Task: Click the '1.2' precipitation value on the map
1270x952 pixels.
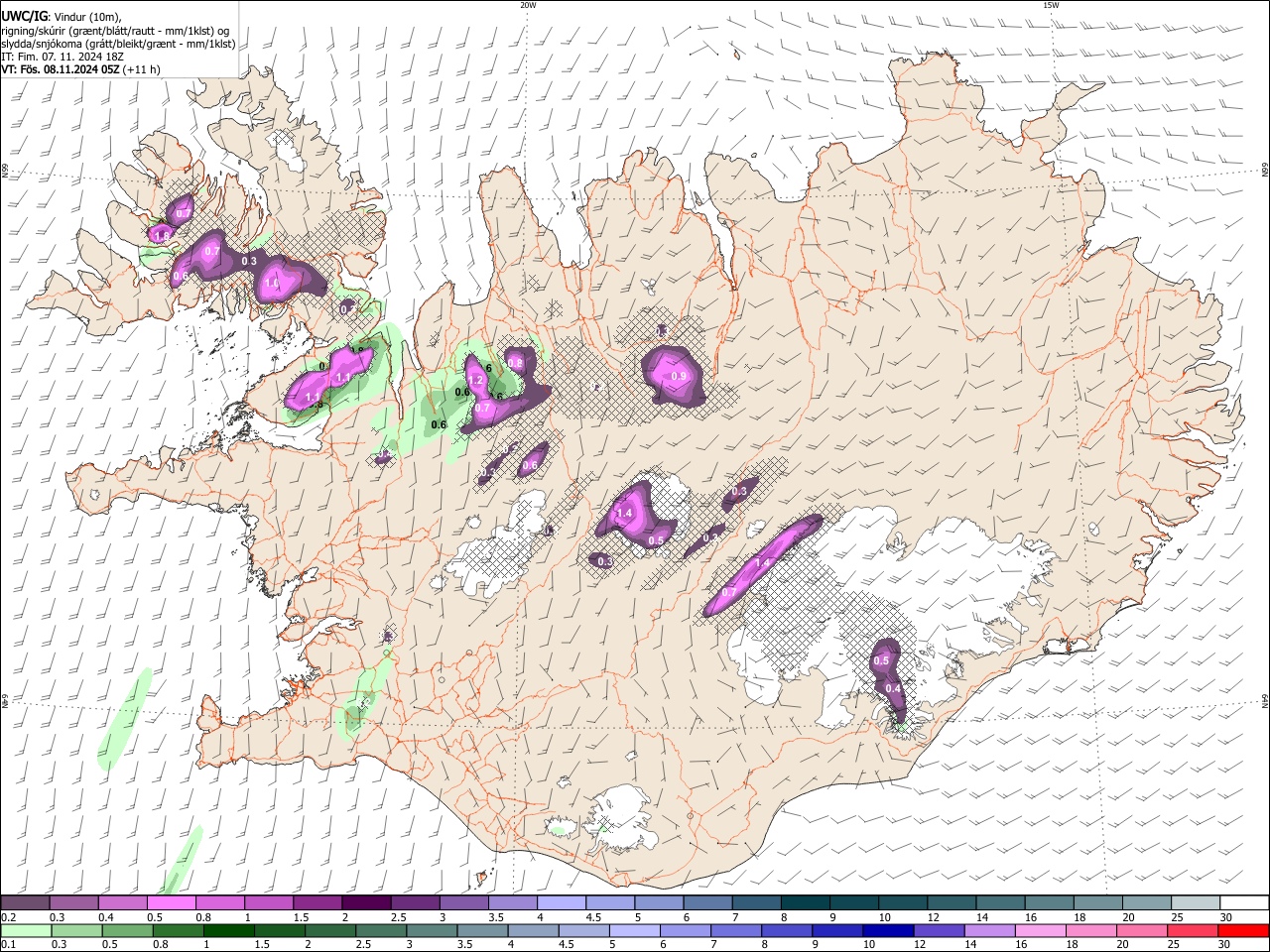Action: coord(475,380)
